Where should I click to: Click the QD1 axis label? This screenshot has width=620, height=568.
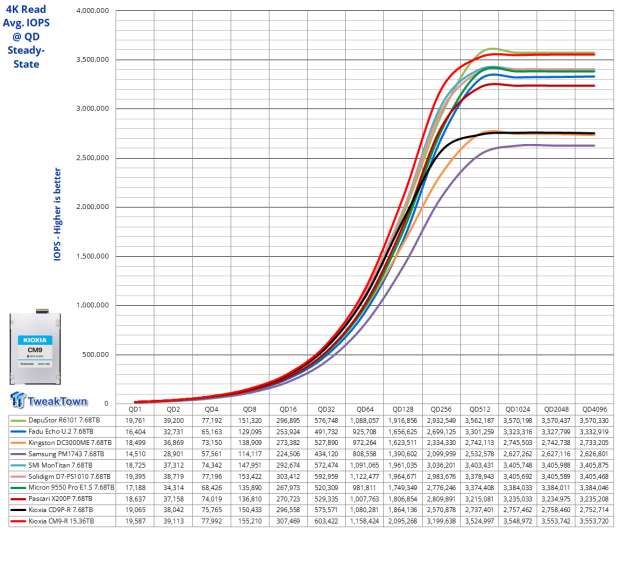click(x=135, y=409)
